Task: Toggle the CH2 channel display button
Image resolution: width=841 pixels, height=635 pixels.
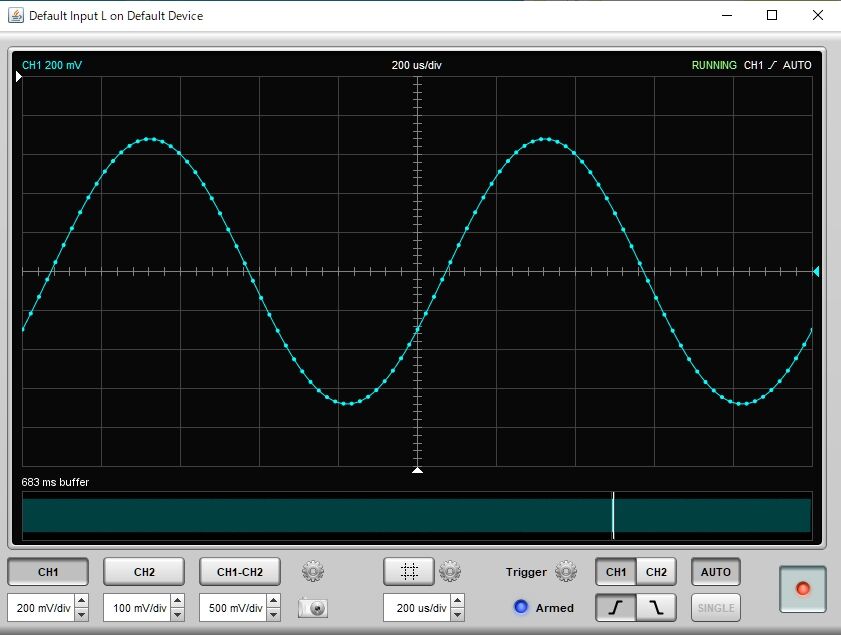Action: tap(144, 572)
